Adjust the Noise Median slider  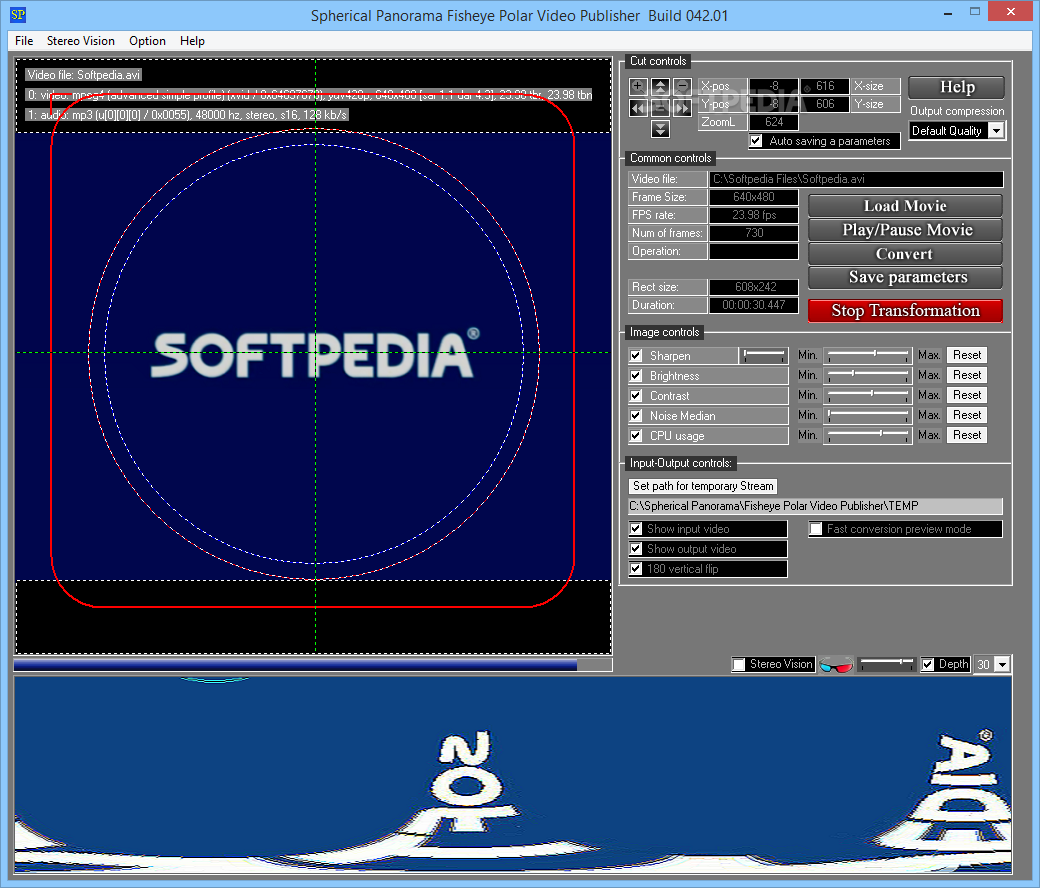coord(868,414)
